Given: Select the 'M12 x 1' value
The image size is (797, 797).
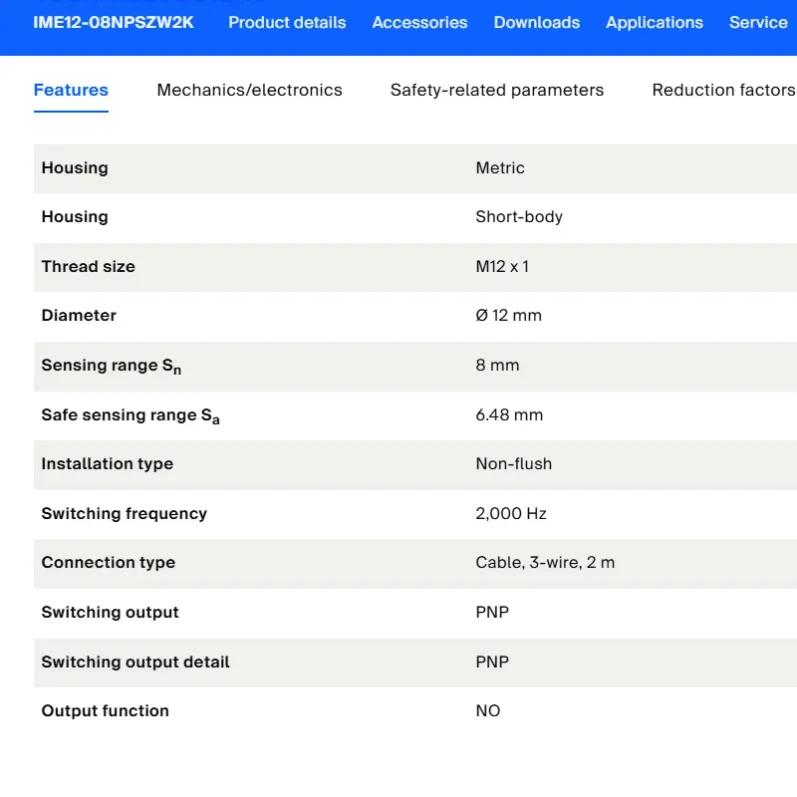Looking at the screenshot, I should click(502, 266).
